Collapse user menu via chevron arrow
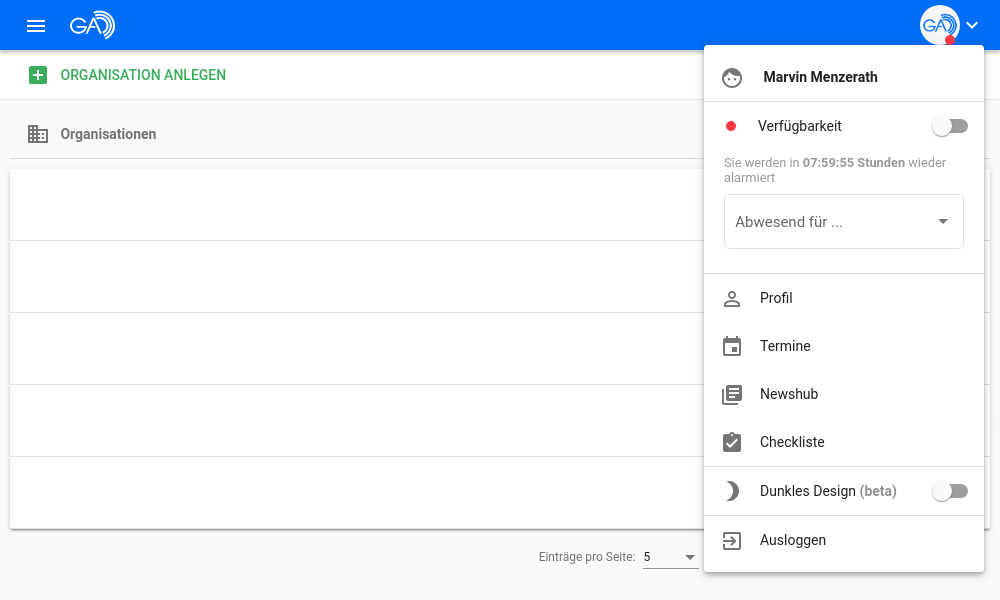1000x600 pixels. coord(972,26)
